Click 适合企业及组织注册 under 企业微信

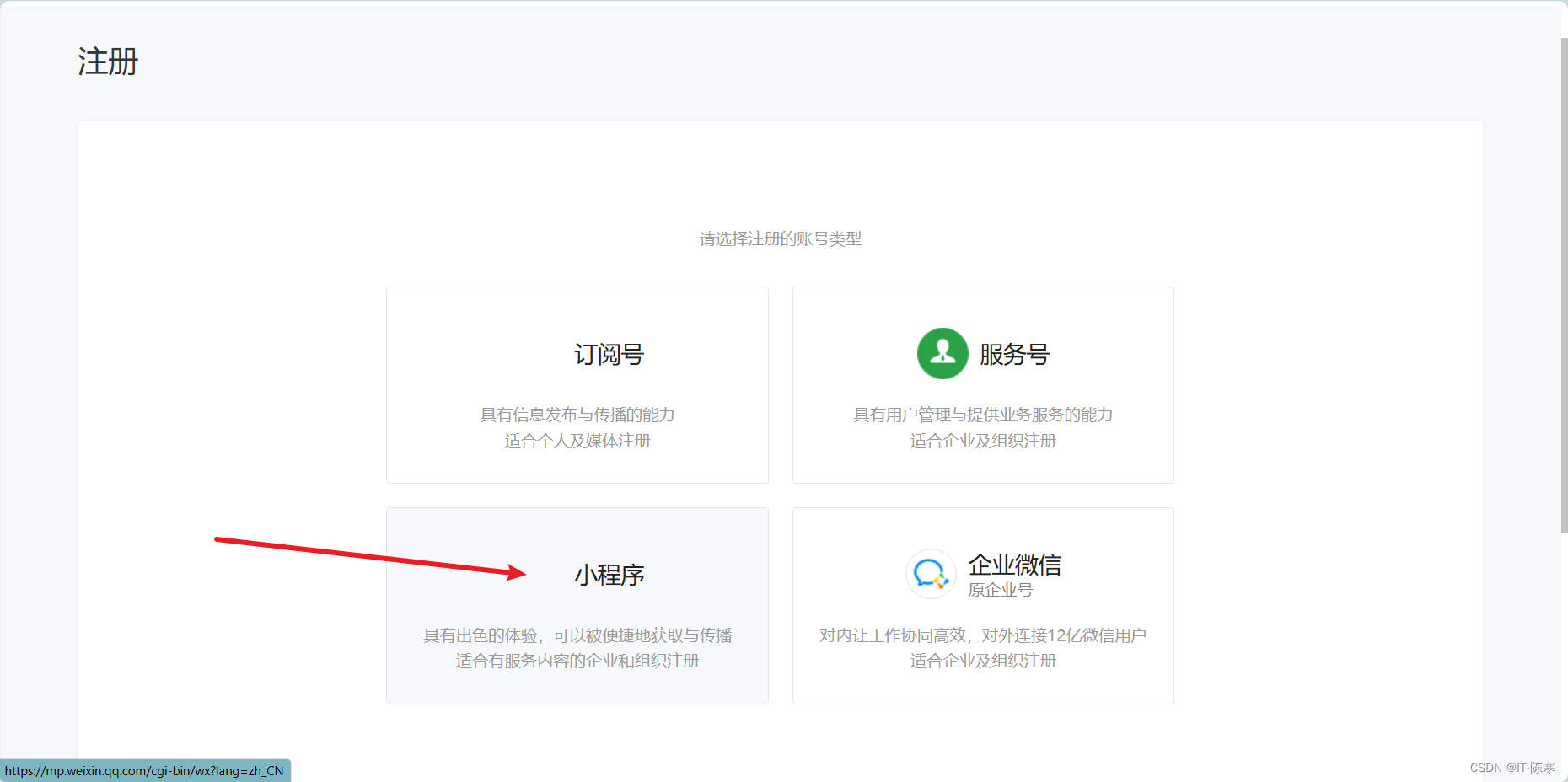click(983, 661)
